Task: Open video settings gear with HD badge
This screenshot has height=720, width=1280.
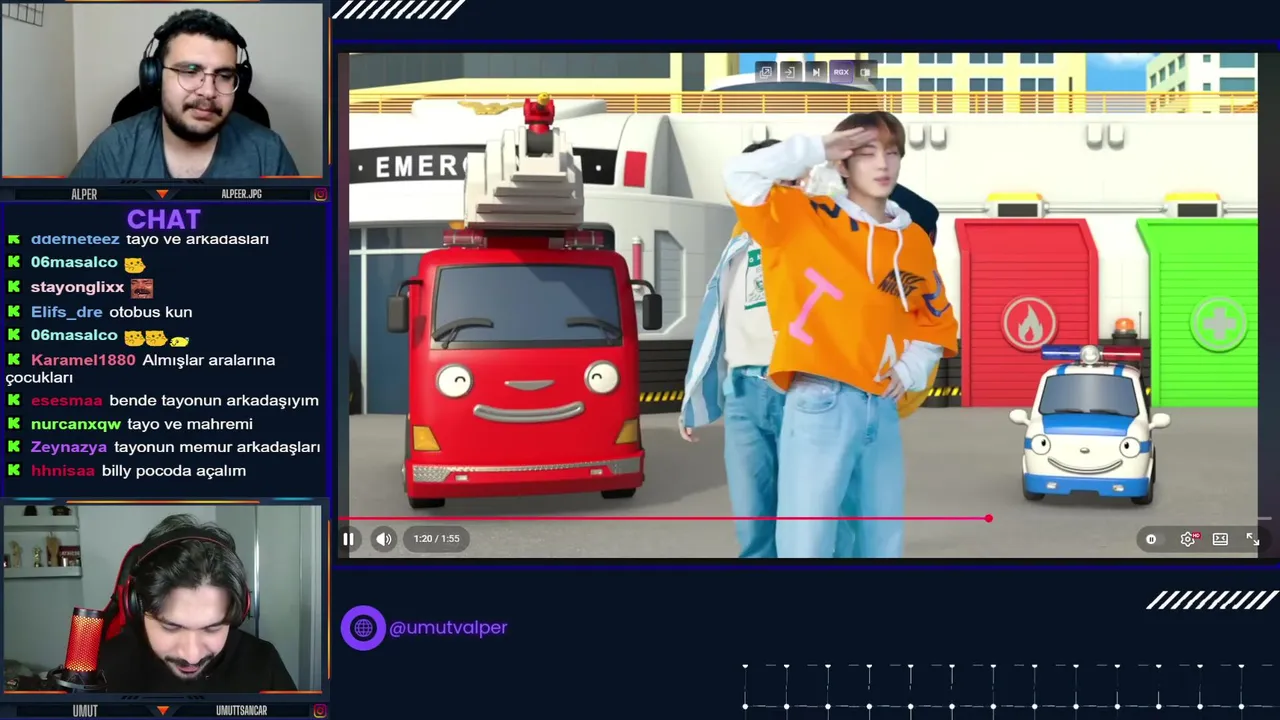Action: coord(1188,539)
